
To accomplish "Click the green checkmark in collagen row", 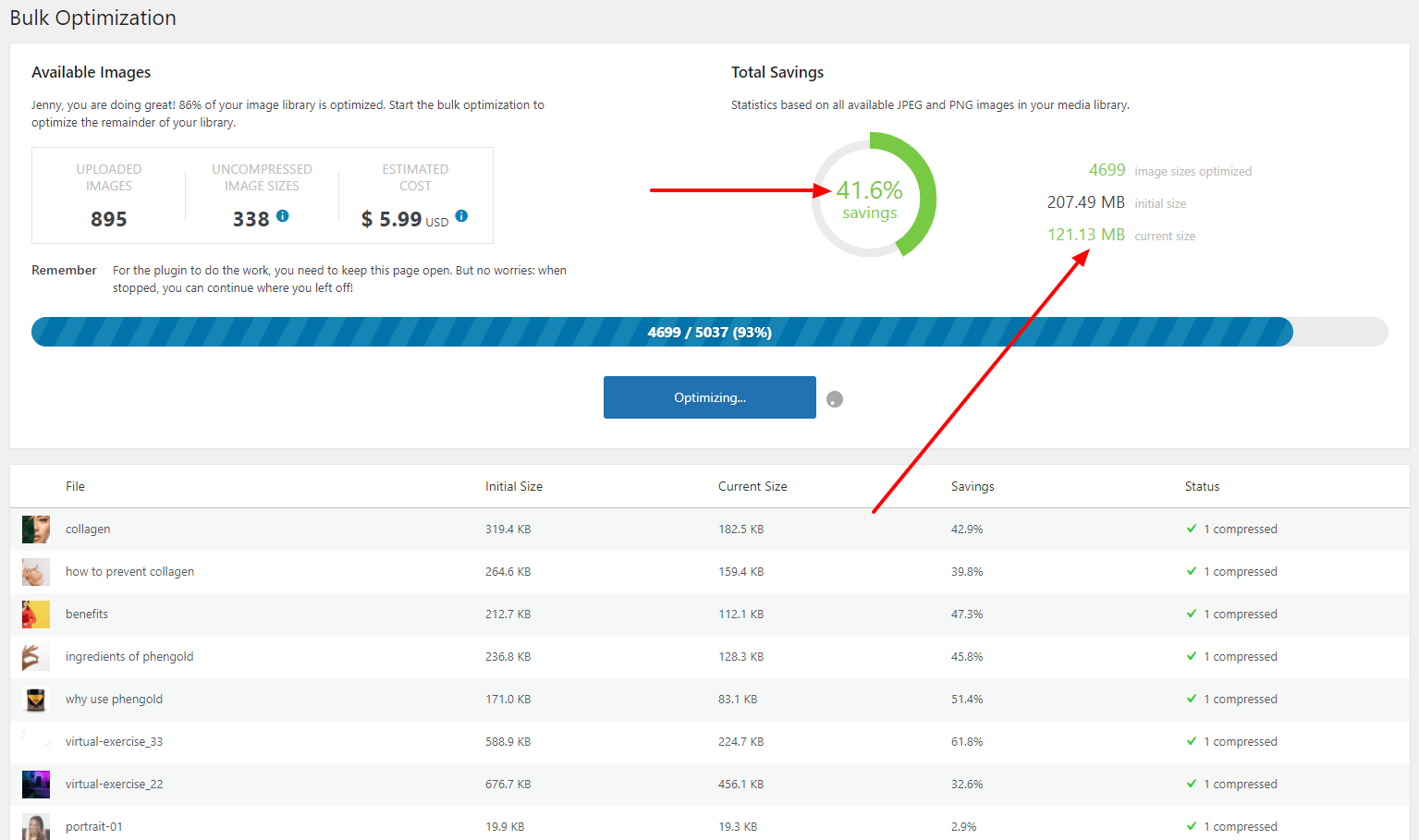I will (x=1192, y=529).
